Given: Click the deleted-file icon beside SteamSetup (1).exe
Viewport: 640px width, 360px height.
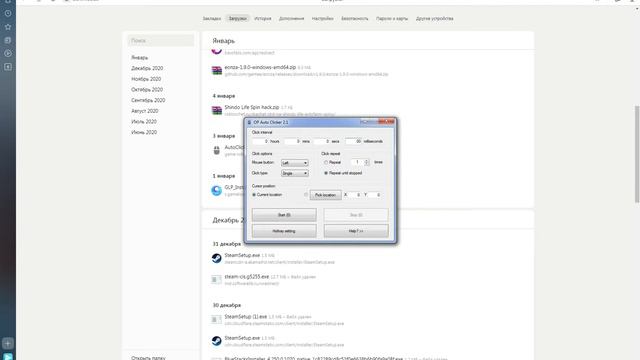Looking at the screenshot, I should click(x=216, y=320).
